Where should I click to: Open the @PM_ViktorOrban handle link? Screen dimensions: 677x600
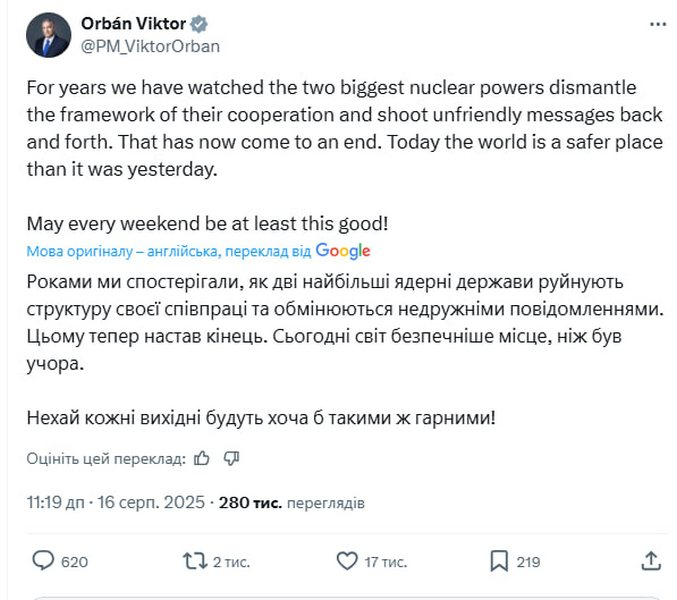(150, 46)
